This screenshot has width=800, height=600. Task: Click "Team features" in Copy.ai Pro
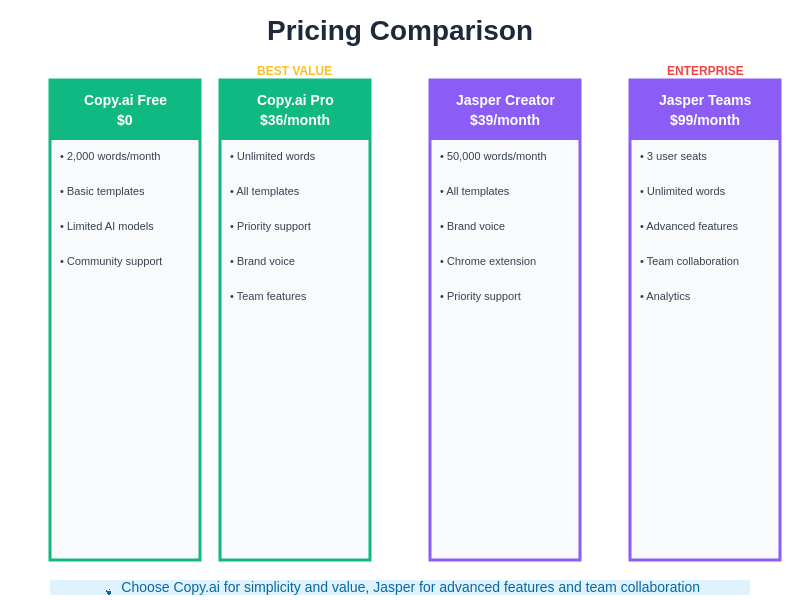point(271,296)
